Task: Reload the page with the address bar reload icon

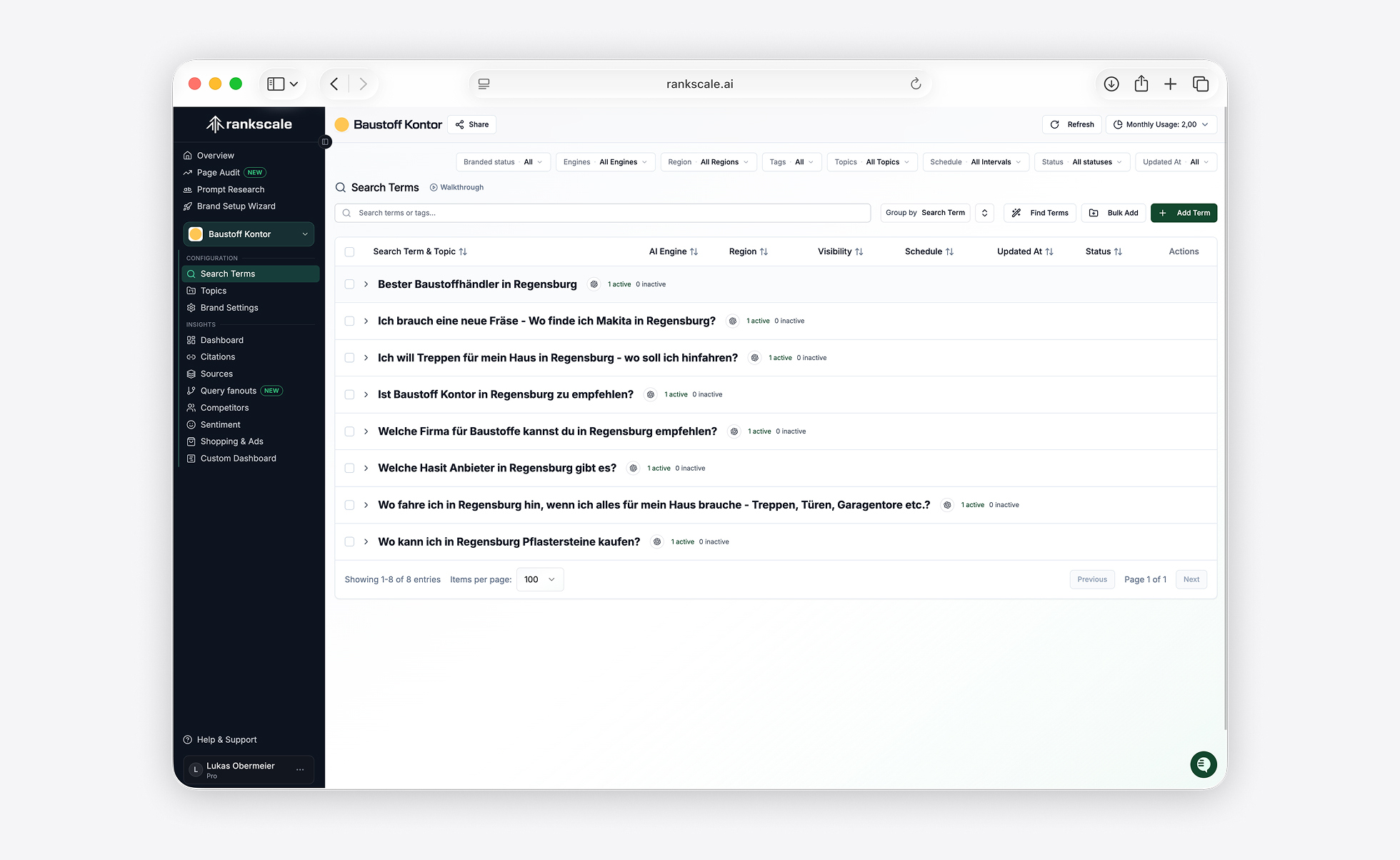Action: pyautogui.click(x=916, y=84)
